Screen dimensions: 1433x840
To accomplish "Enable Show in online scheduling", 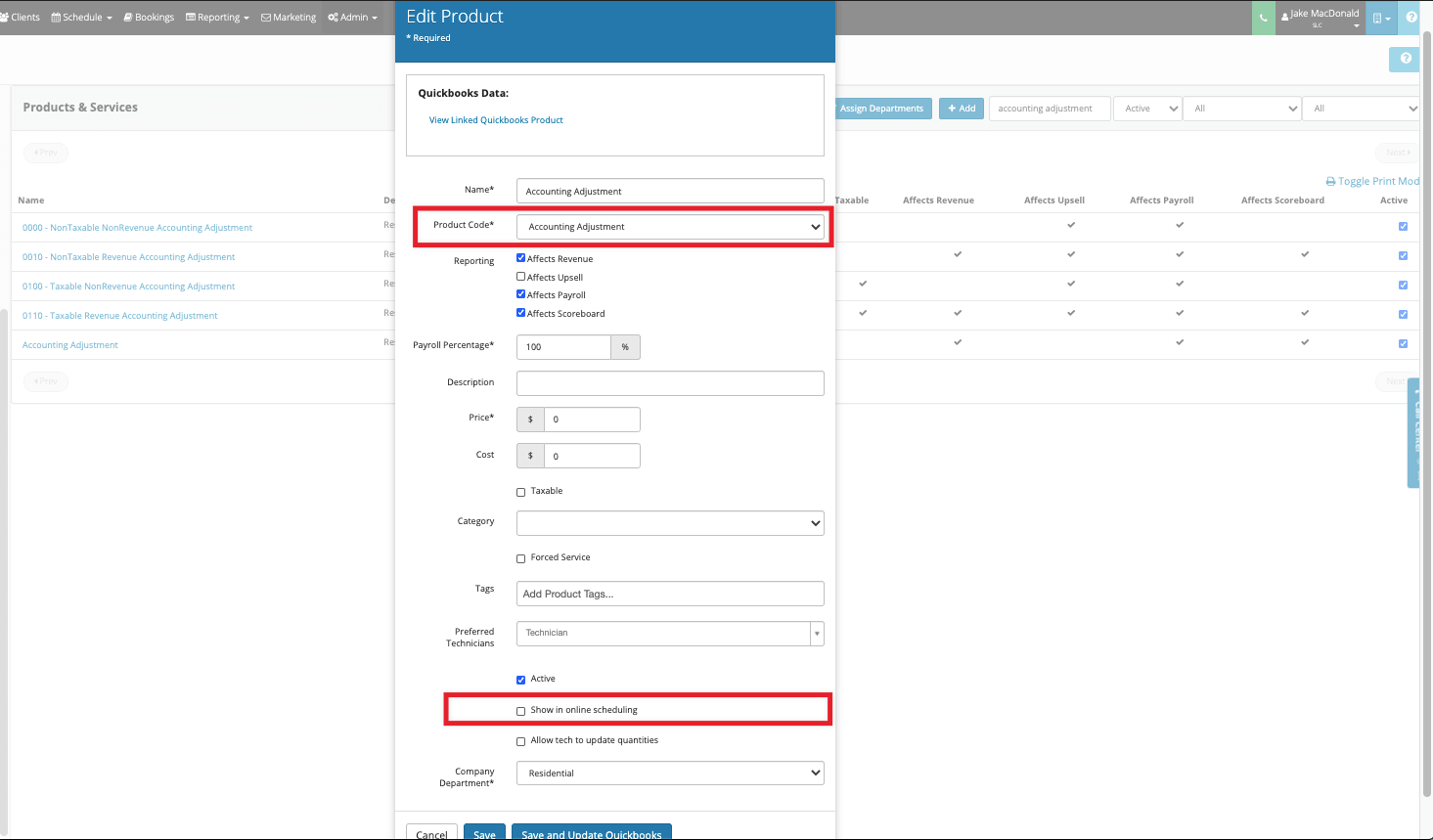I will click(520, 711).
